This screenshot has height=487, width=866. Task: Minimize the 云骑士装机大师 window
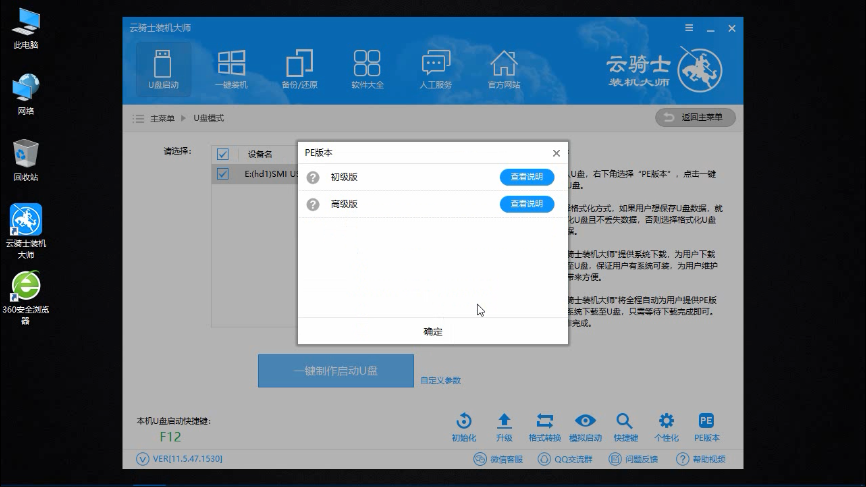711,29
